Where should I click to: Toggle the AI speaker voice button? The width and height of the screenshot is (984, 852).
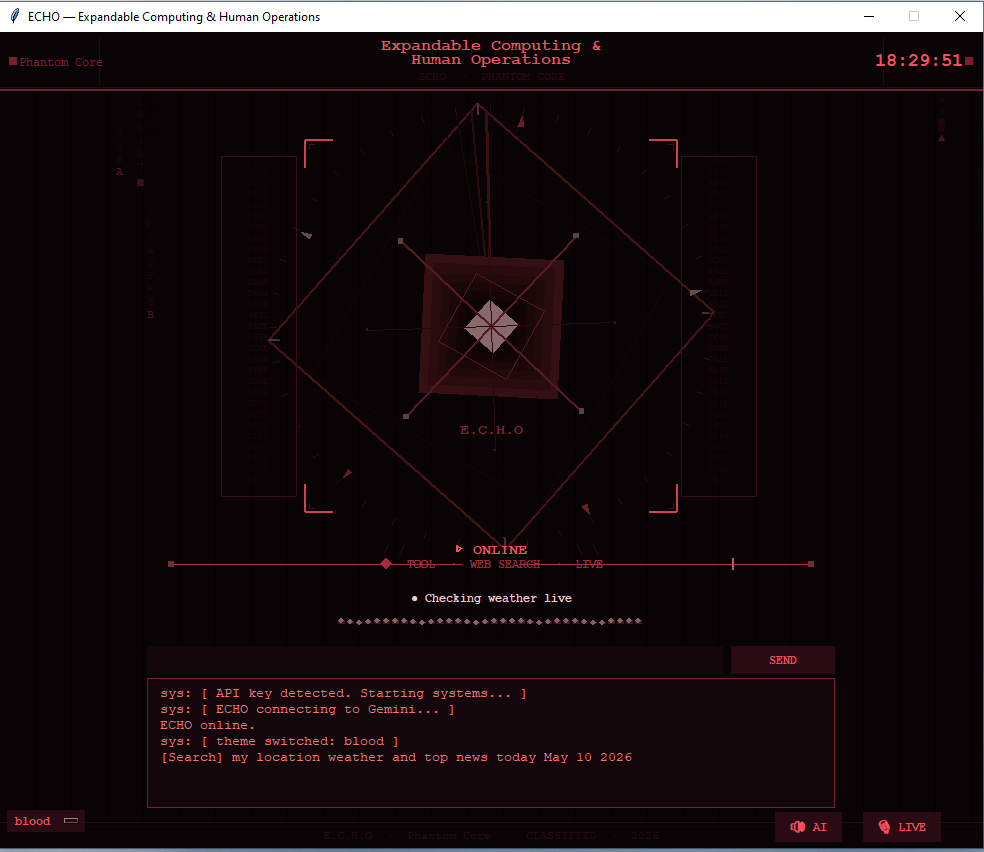click(808, 827)
